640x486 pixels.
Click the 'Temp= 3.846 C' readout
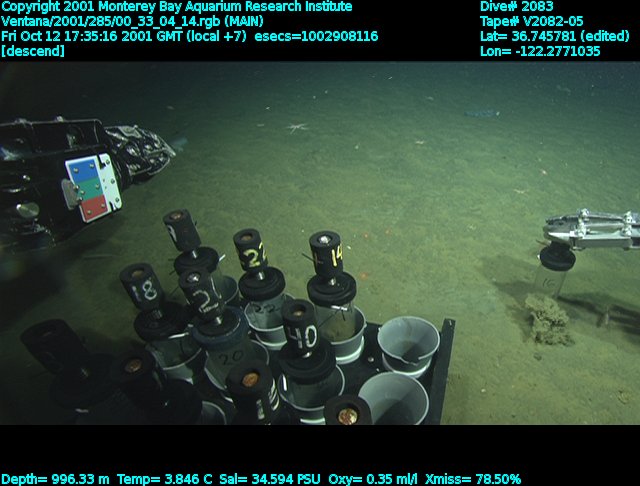point(164,479)
